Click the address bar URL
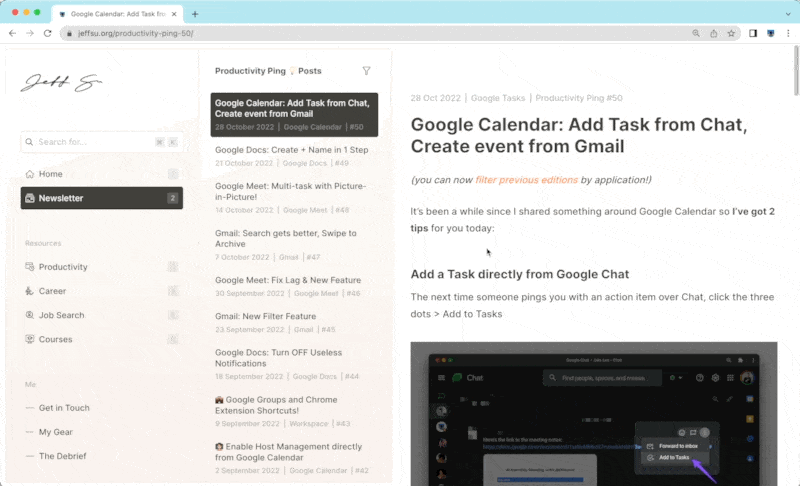 point(136,33)
